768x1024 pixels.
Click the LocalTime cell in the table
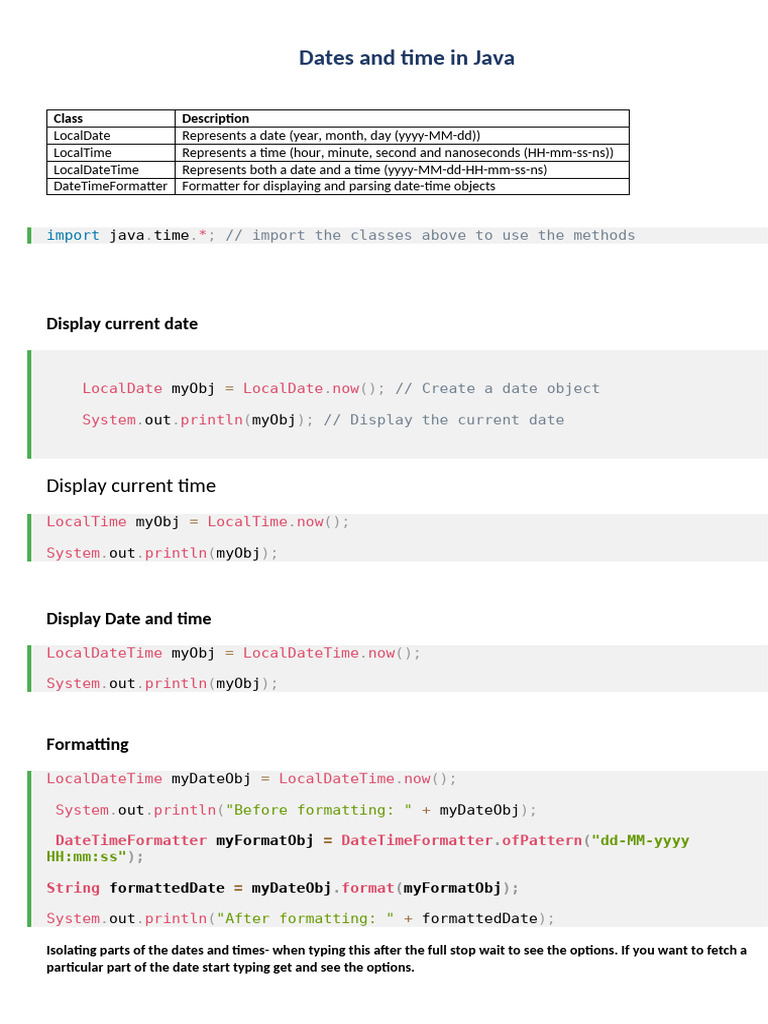(x=83, y=152)
